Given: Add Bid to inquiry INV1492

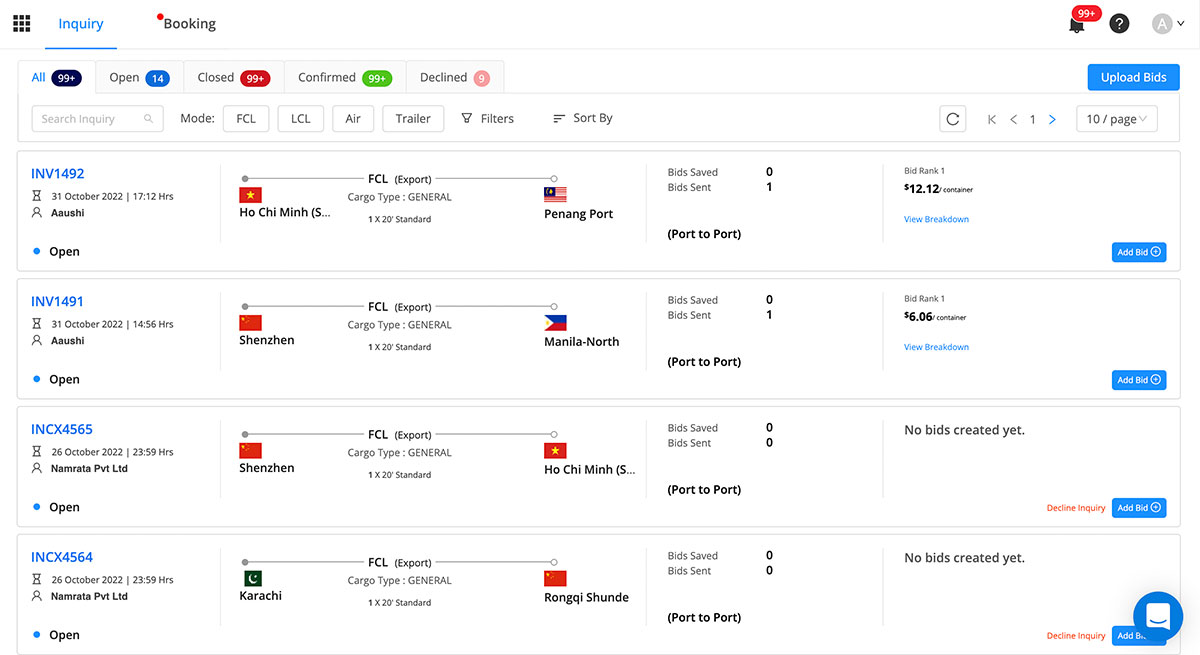Looking at the screenshot, I should click(x=1139, y=252).
